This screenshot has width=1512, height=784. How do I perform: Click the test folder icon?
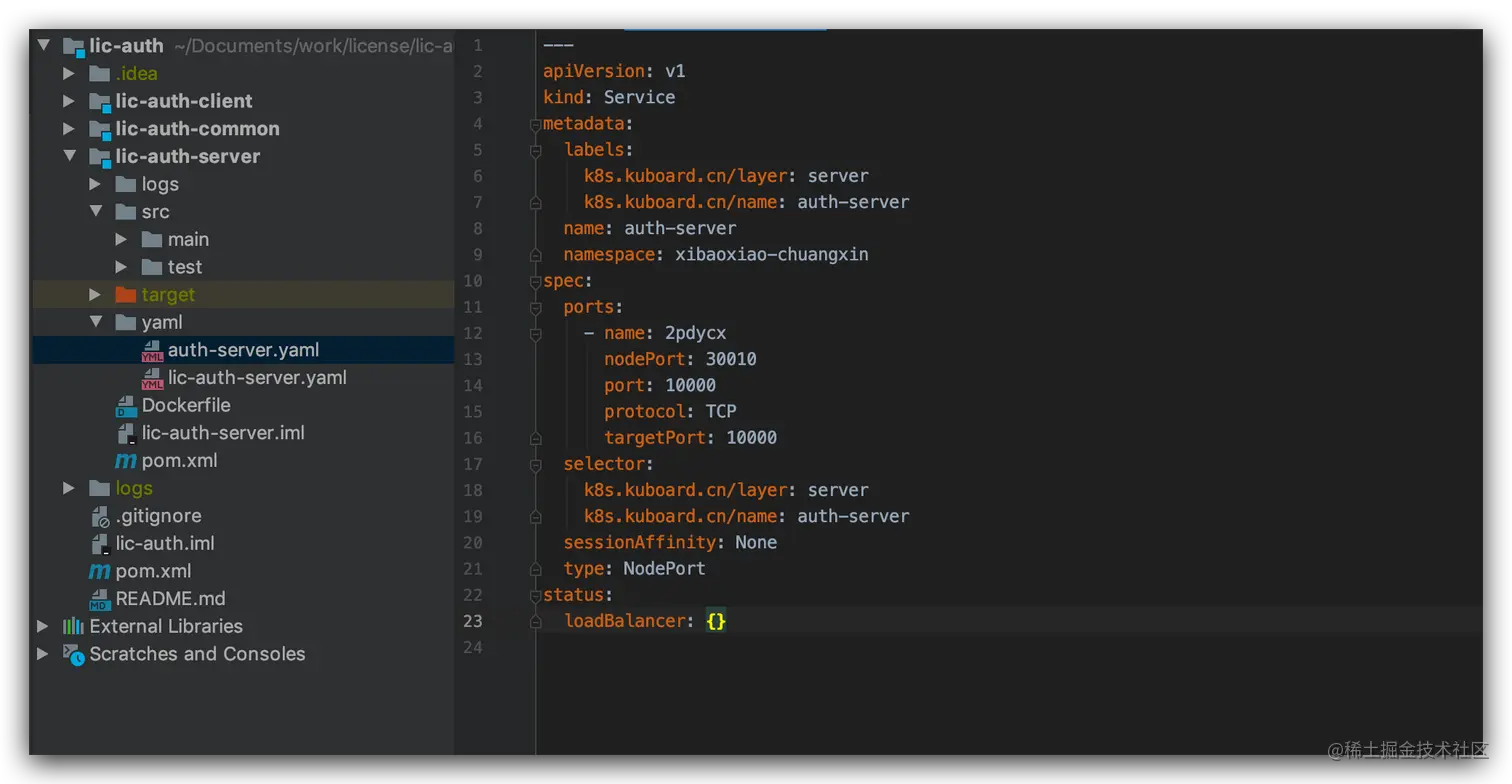coord(151,267)
